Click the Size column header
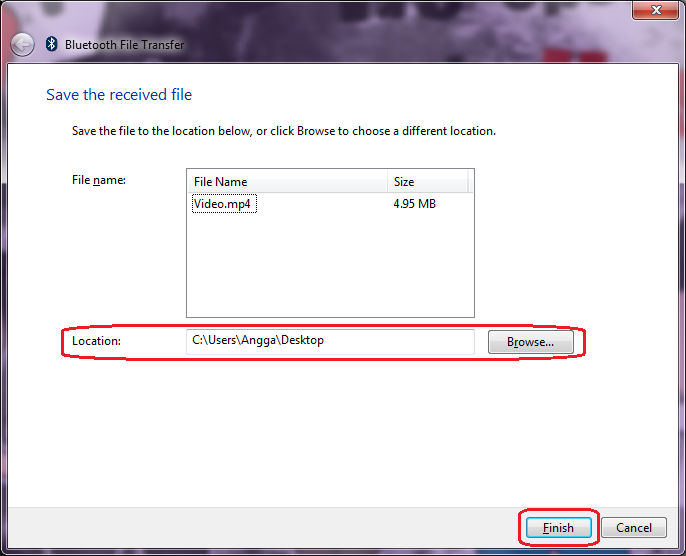Viewport: 686px width, 556px height. tap(428, 182)
